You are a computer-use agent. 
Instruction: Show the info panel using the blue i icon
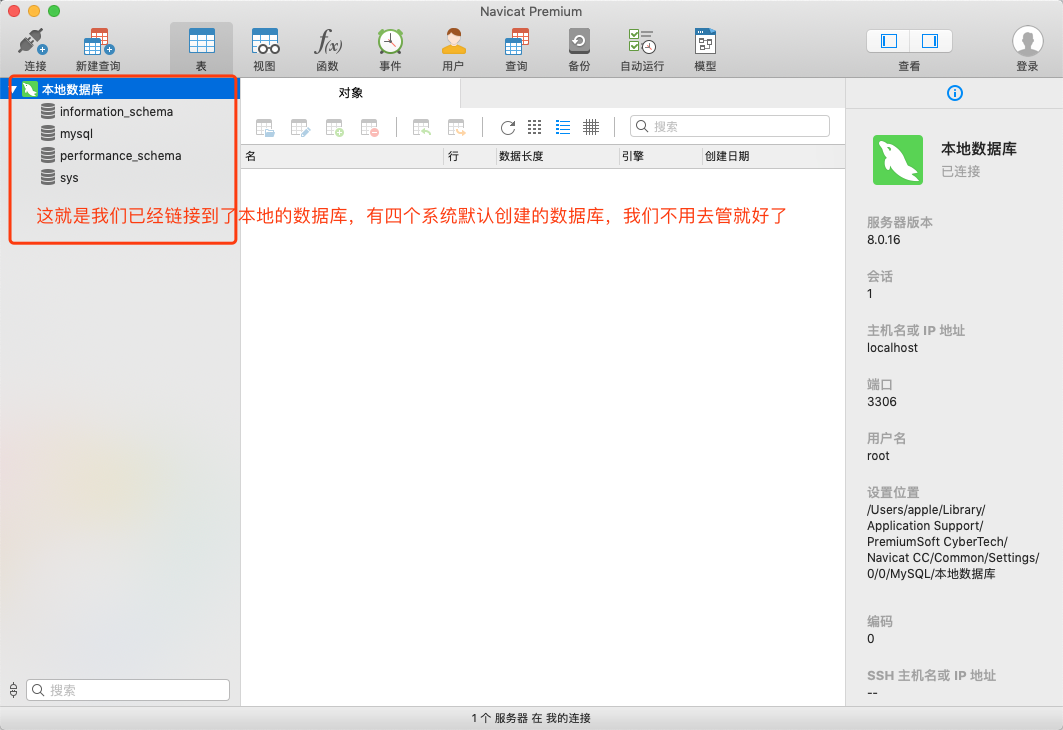pyautogui.click(x=955, y=94)
